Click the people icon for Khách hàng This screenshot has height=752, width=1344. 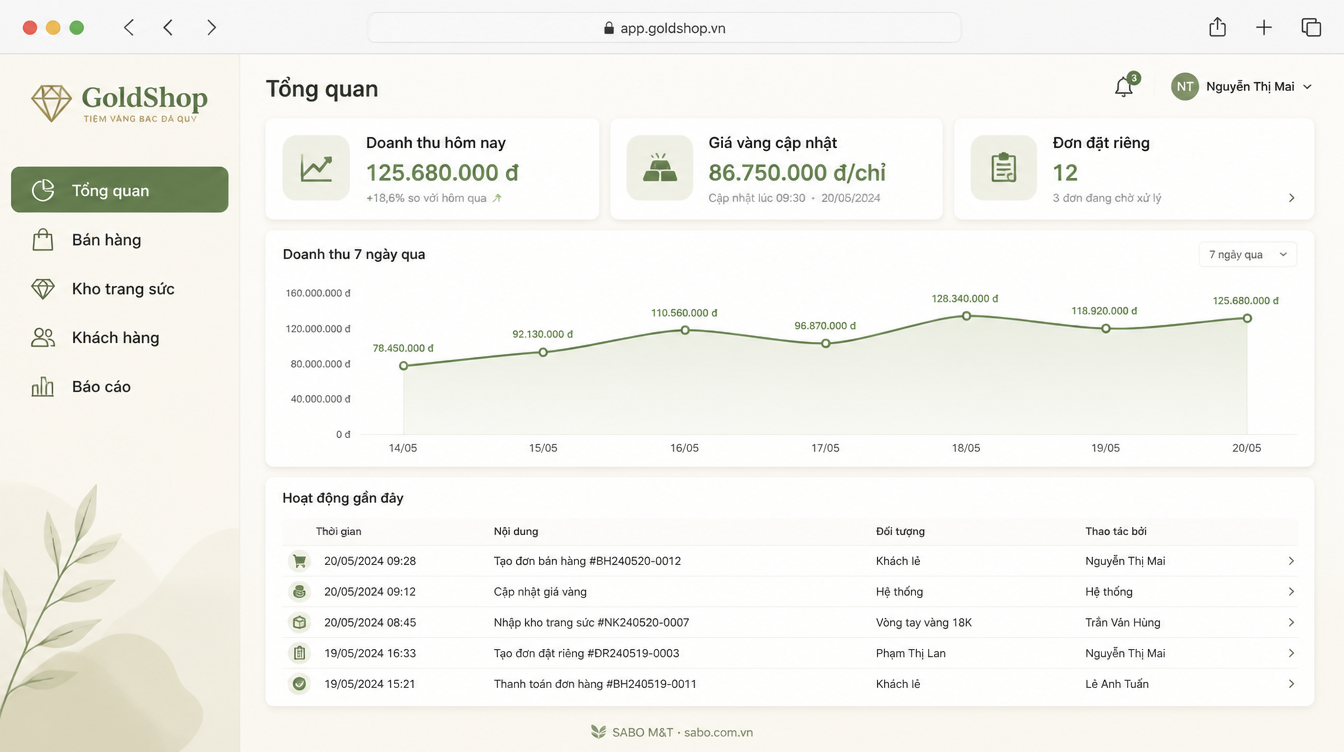[42, 338]
